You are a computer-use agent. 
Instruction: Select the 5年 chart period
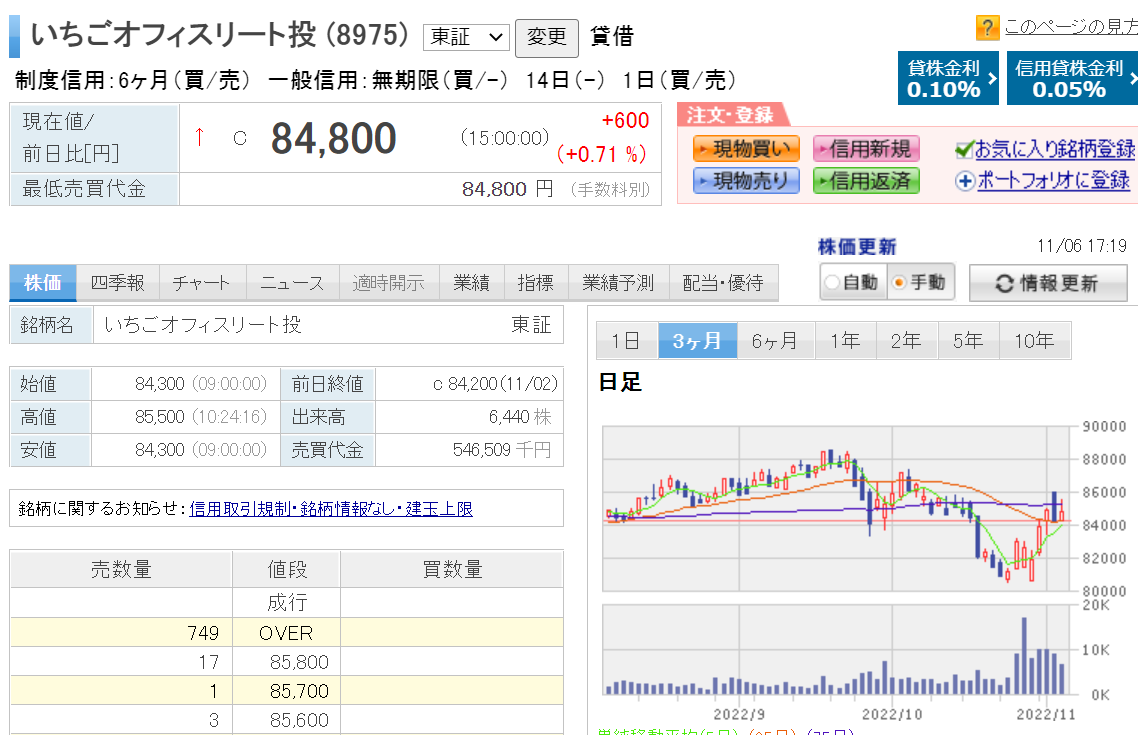point(969,341)
